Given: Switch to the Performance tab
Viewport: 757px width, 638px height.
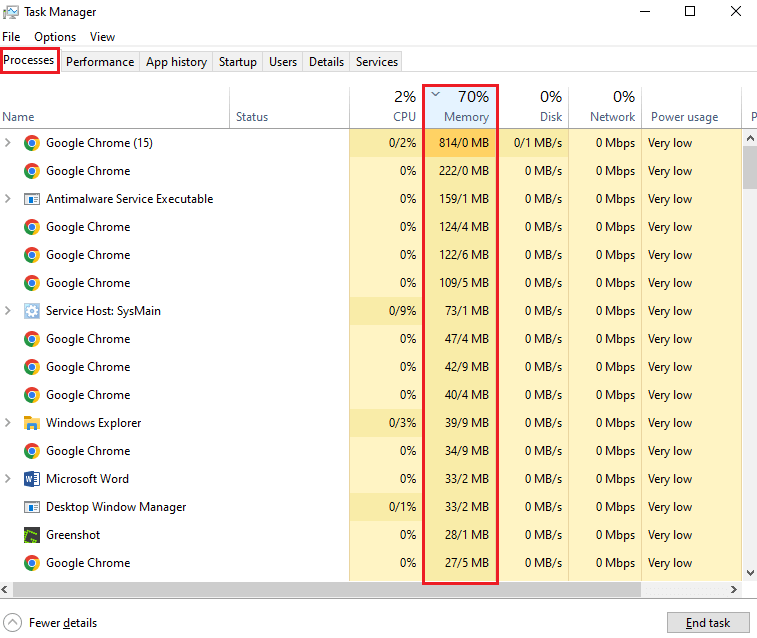Looking at the screenshot, I should [x=100, y=62].
